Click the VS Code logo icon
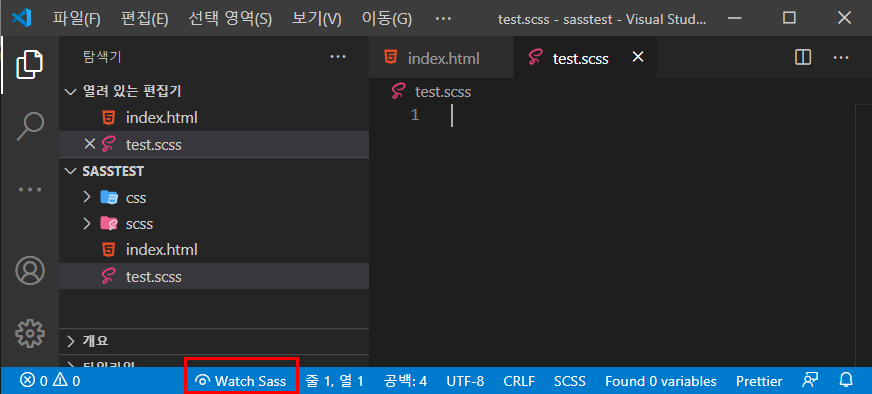This screenshot has height=394, width=872. tap(22, 18)
